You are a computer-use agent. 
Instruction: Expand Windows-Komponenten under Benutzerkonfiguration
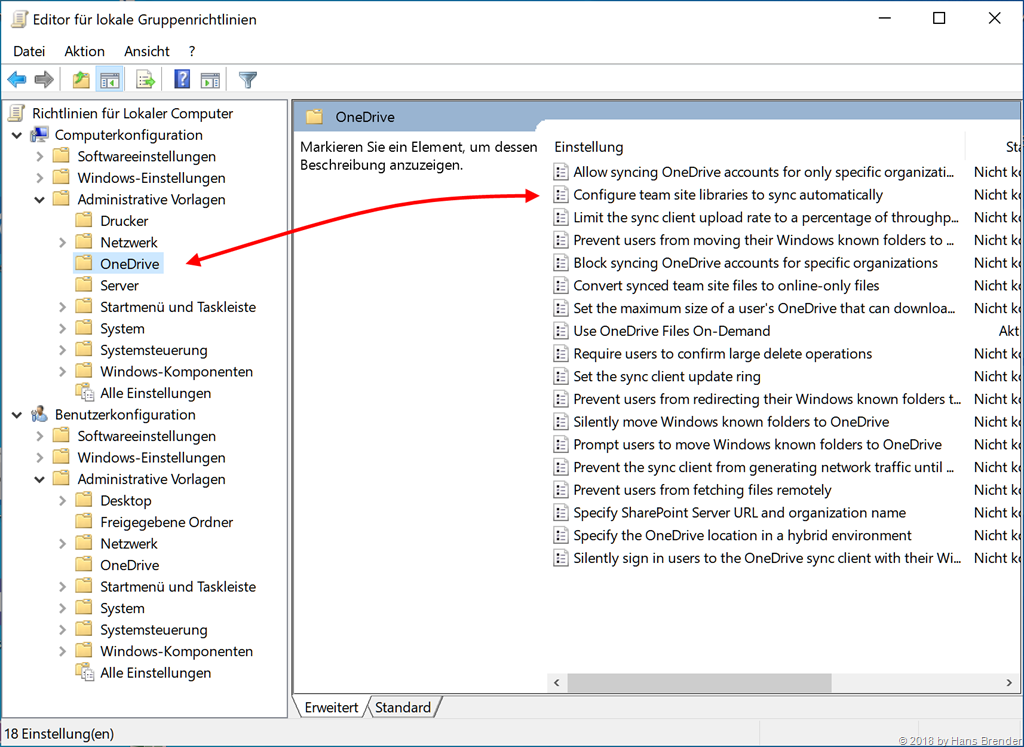click(63, 651)
